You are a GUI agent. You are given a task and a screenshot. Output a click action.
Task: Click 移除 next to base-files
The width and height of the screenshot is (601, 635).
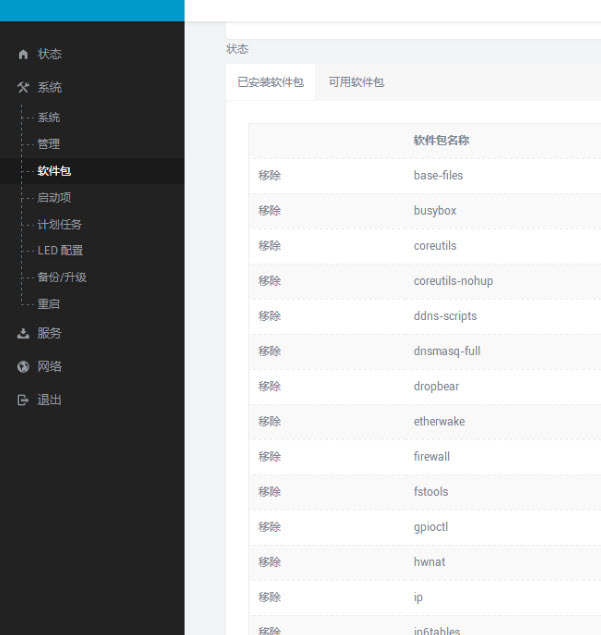tap(269, 176)
